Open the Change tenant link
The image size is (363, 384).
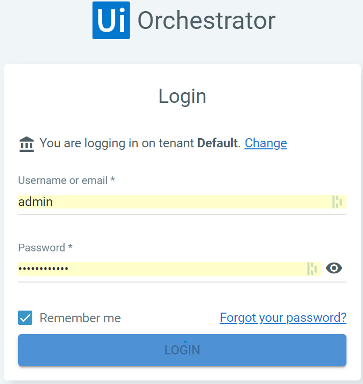point(266,143)
